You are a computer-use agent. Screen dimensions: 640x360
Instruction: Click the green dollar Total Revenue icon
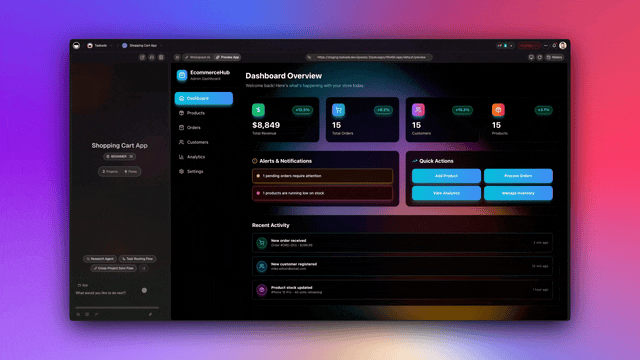(x=258, y=110)
